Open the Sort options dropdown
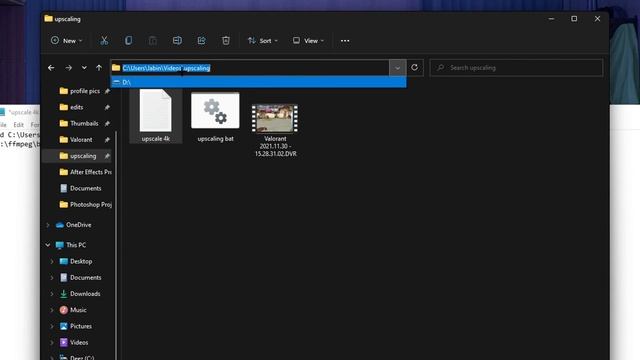The height and width of the screenshot is (360, 640). 263,40
